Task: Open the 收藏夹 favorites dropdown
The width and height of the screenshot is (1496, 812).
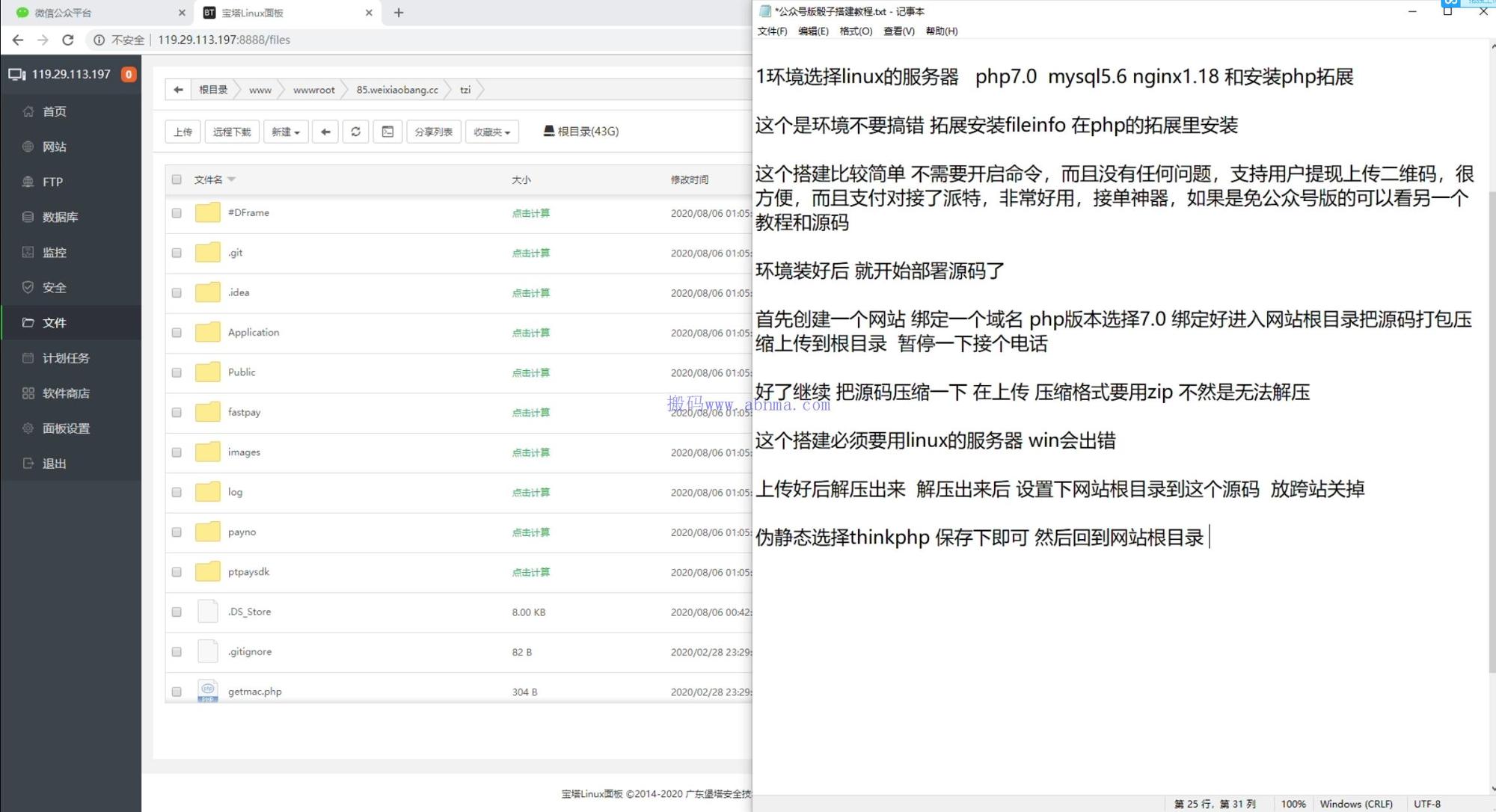Action: tap(491, 132)
